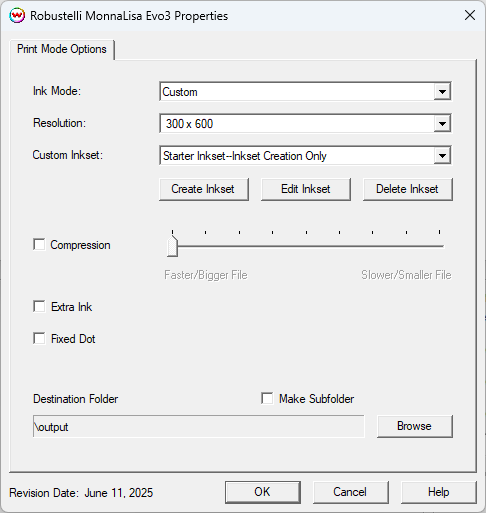The height and width of the screenshot is (513, 486).
Task: Click the Wasatch app icon in title bar
Action: [x=17, y=15]
